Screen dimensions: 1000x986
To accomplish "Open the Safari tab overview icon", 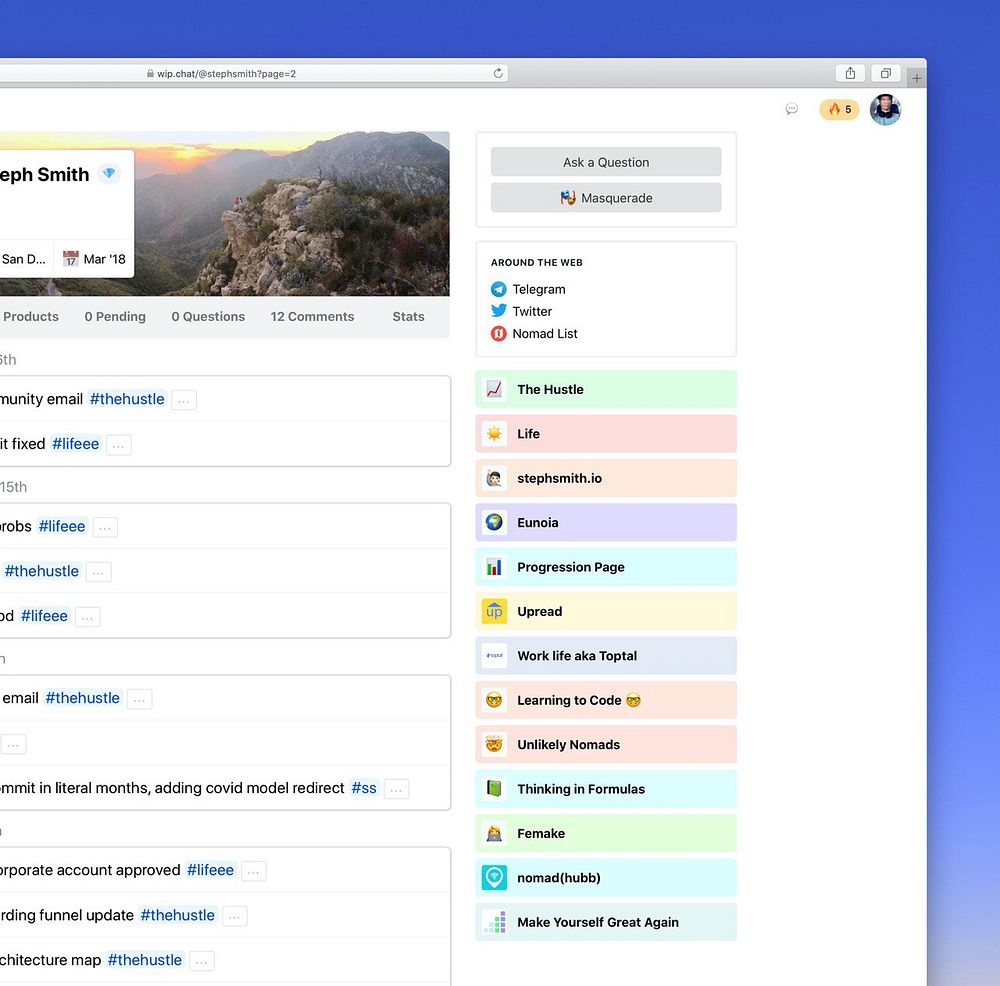I will point(886,73).
